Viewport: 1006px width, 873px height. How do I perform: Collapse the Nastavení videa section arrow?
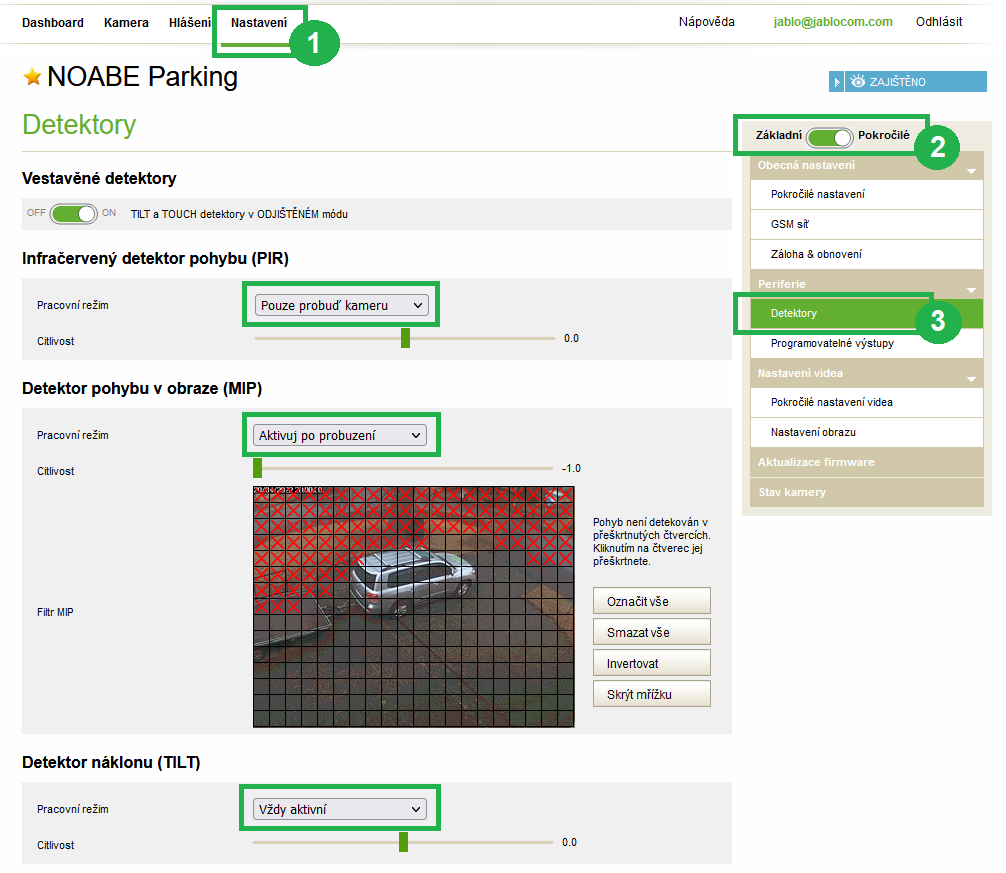(x=970, y=379)
